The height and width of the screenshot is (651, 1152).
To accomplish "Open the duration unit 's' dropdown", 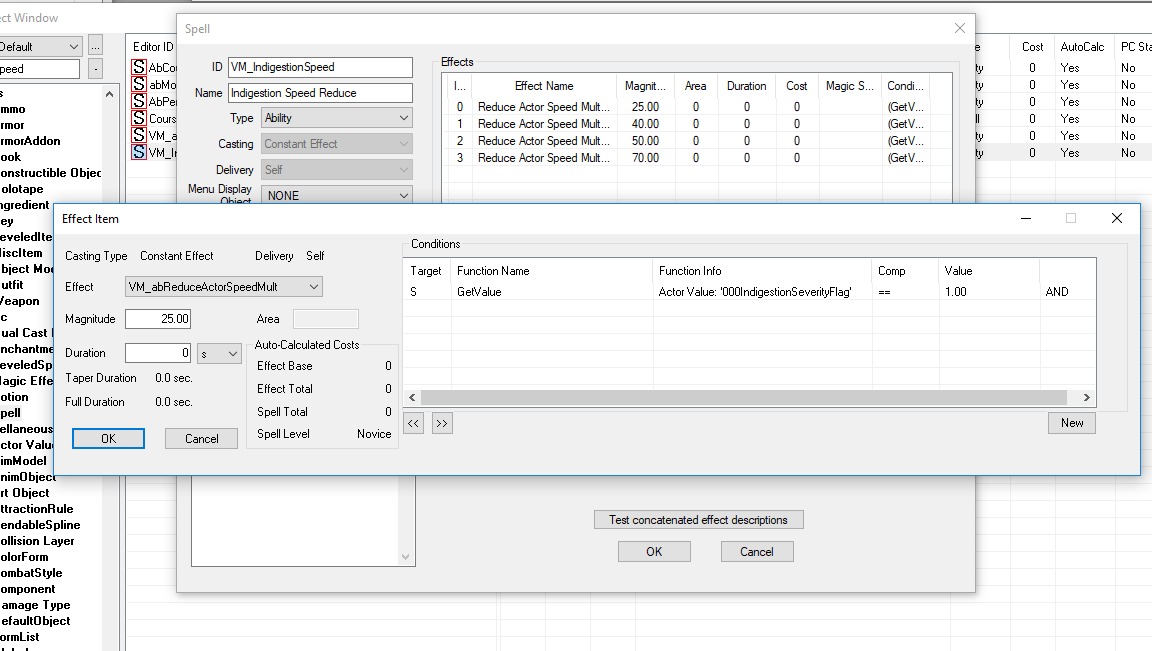I will (x=218, y=353).
